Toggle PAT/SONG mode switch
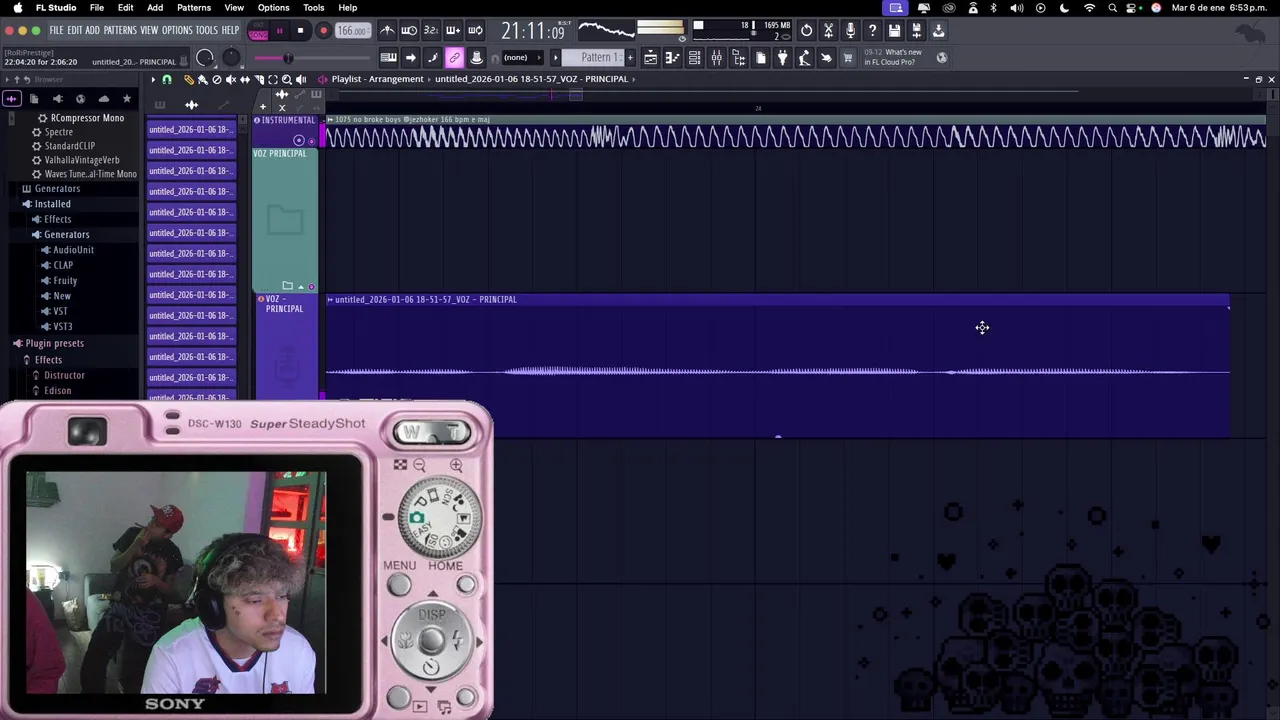Screen dimensions: 1280x720 pos(259,31)
